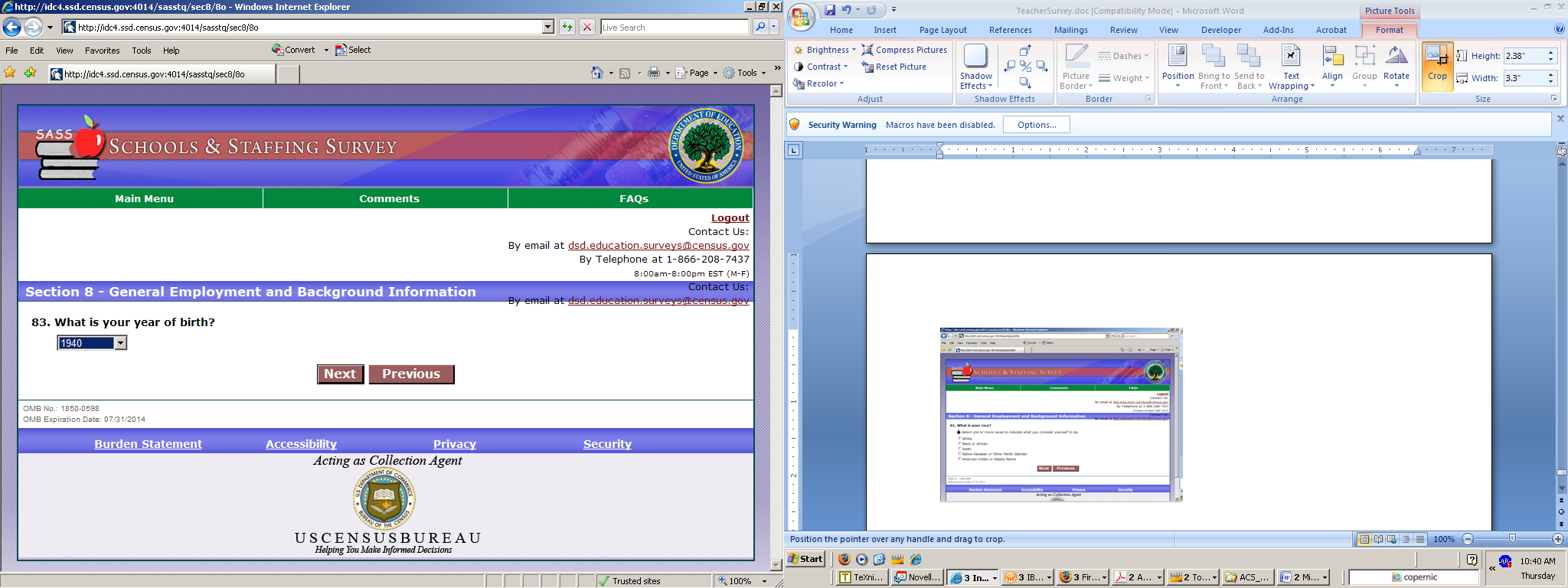Click the Logout link
Image resolution: width=1568 pixels, height=588 pixels.
(x=730, y=218)
